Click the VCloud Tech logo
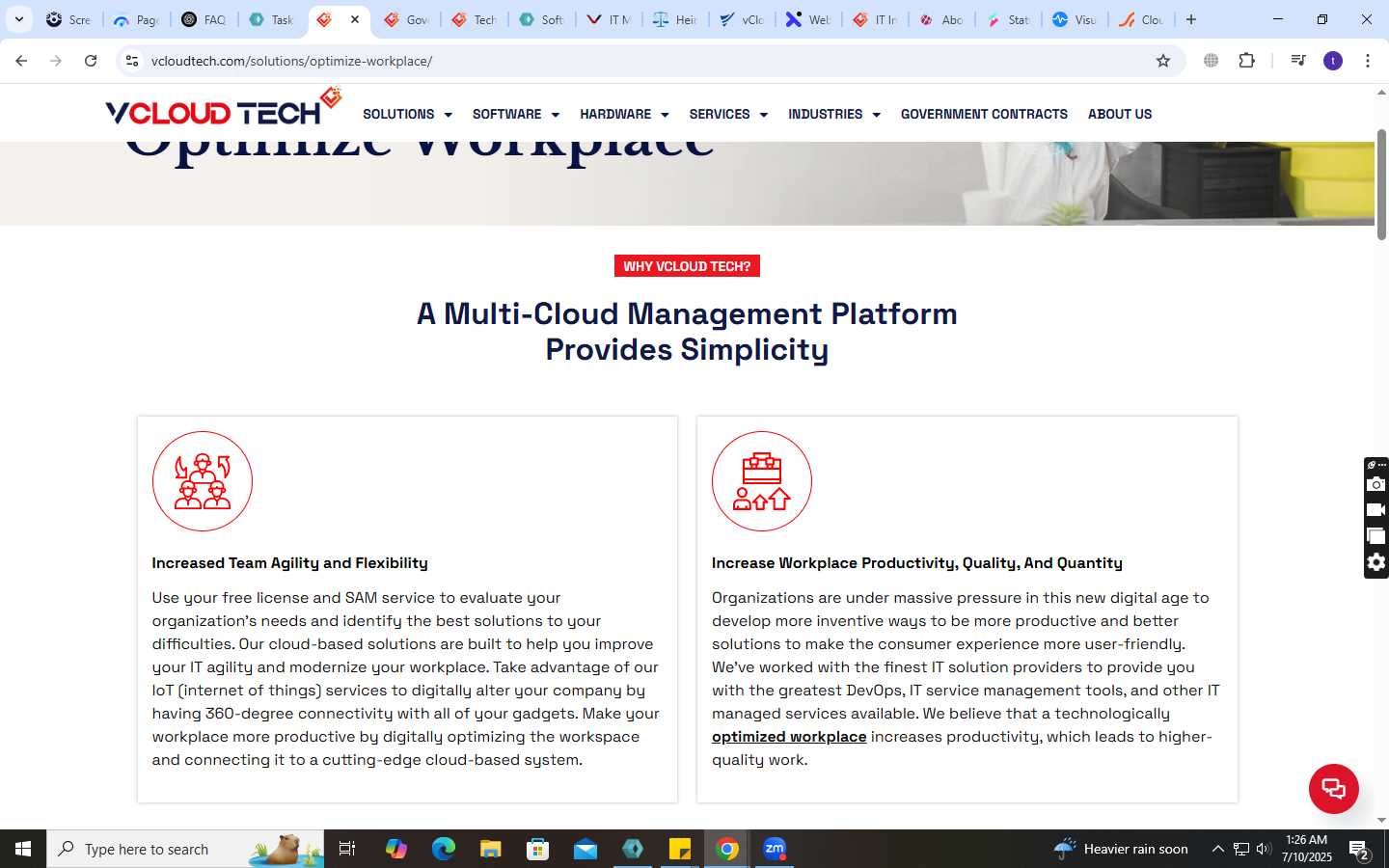This screenshot has width=1389, height=868. click(223, 108)
